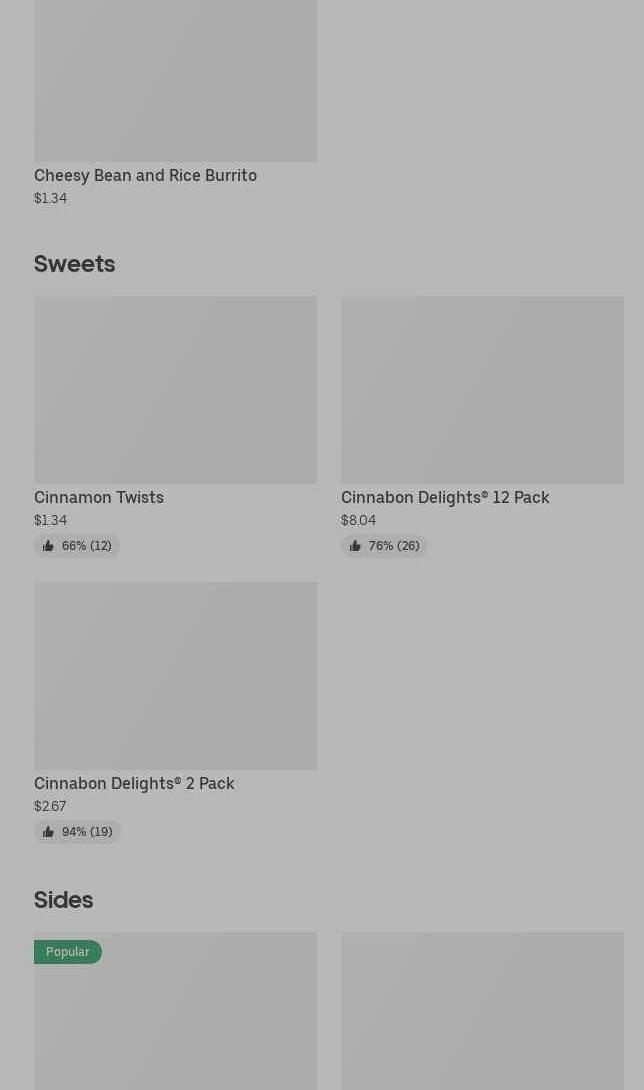Click the $8.04 price of Cinnabon 12 Pack
This screenshot has width=644, height=1090.
coord(358,521)
